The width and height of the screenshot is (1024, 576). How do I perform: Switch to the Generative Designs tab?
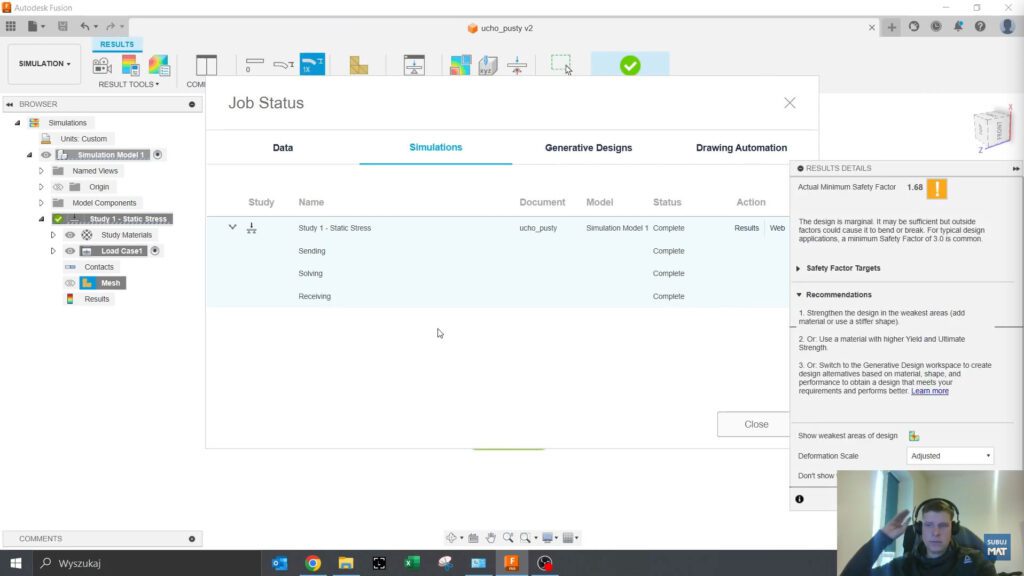click(x=588, y=148)
